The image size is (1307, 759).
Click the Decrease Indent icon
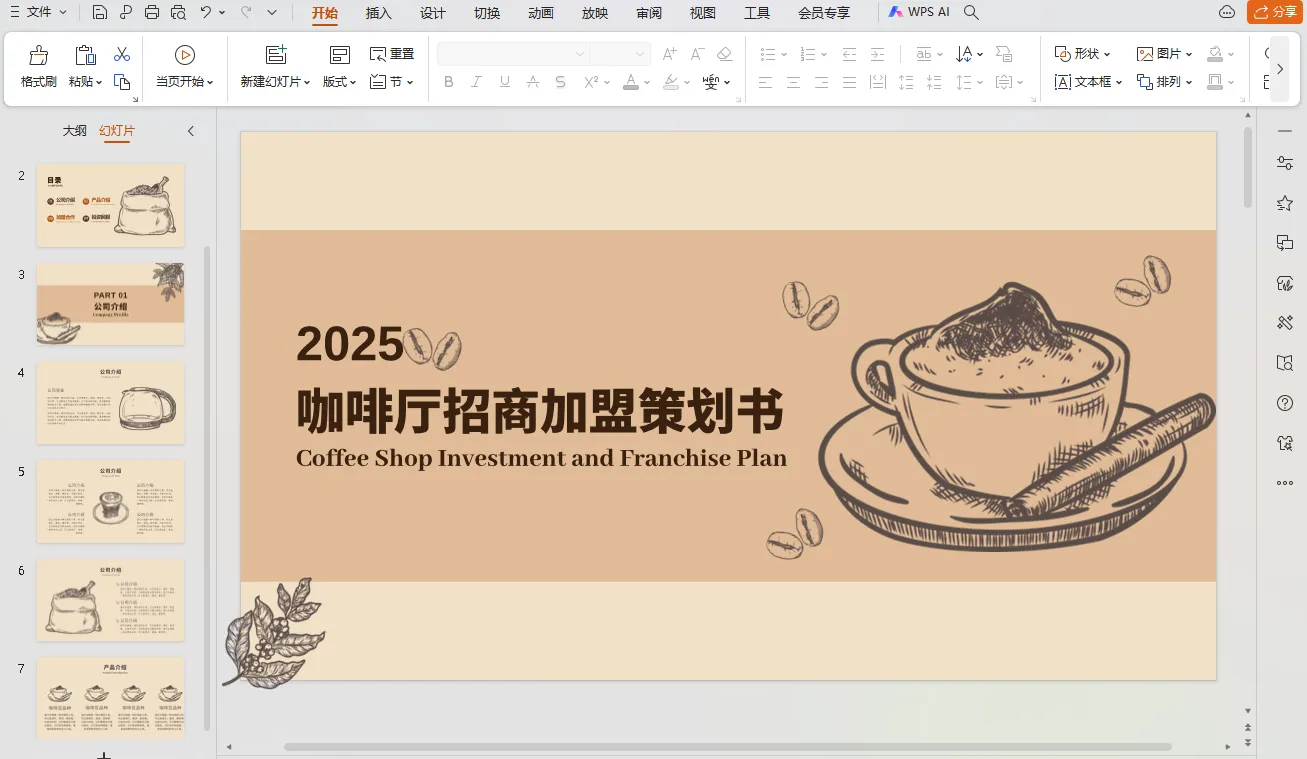coord(850,54)
